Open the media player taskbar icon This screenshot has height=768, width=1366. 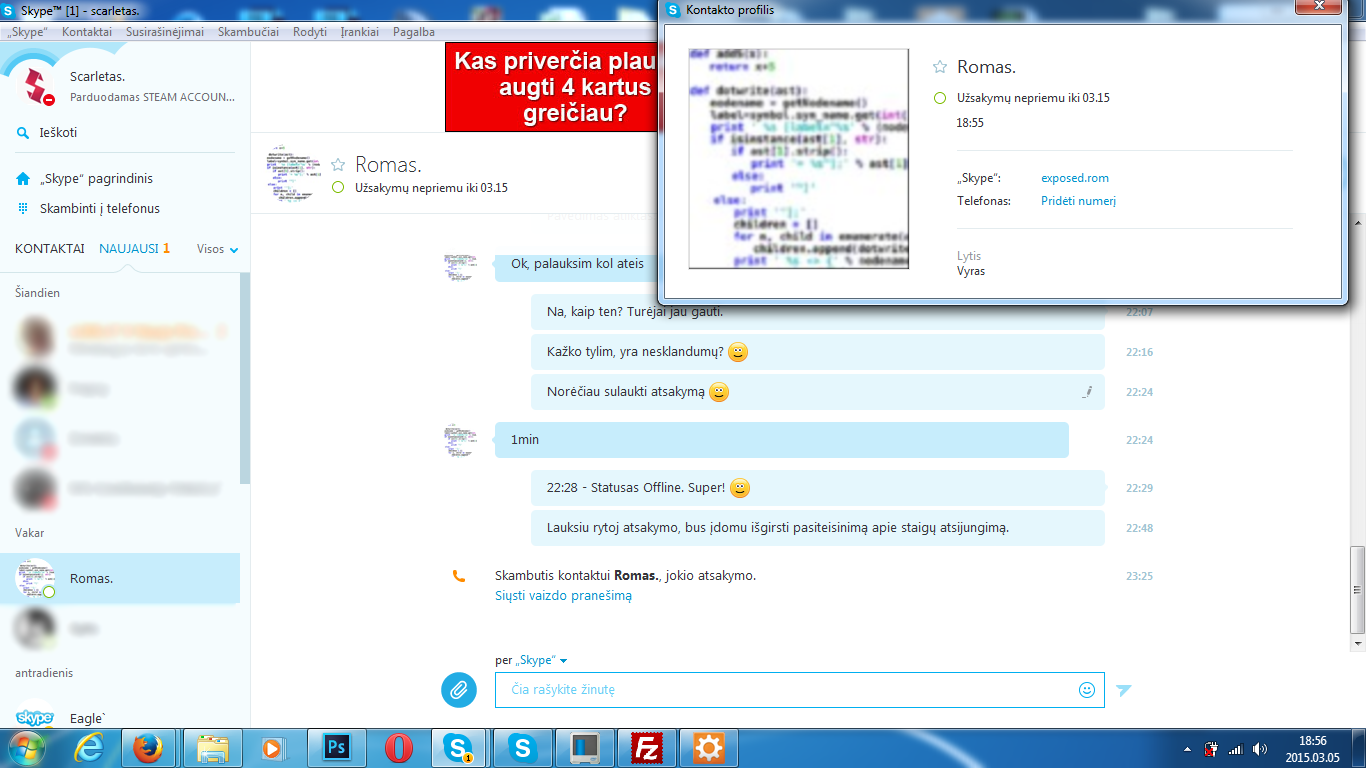(x=273, y=748)
